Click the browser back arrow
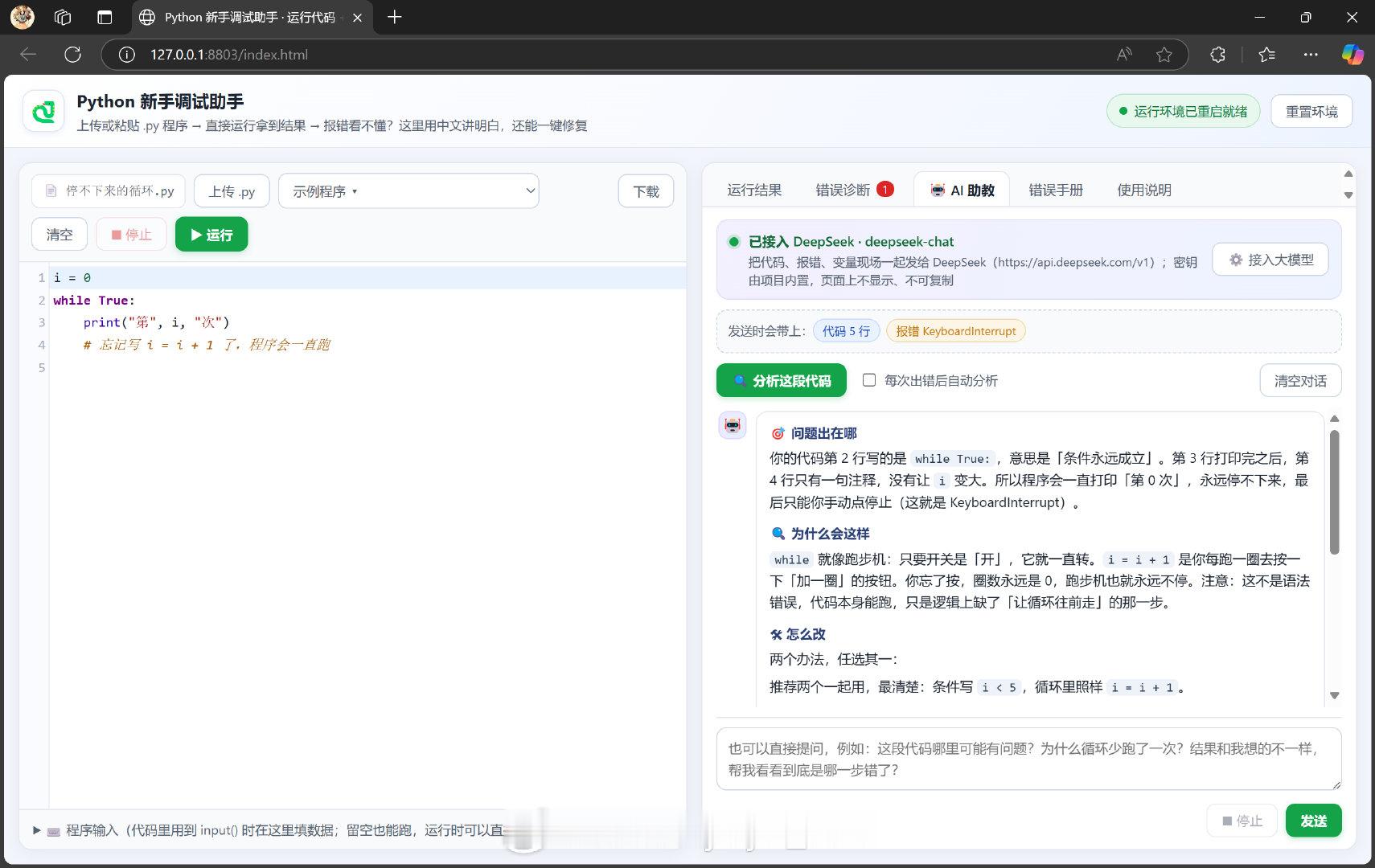This screenshot has height=868, width=1375. point(28,55)
